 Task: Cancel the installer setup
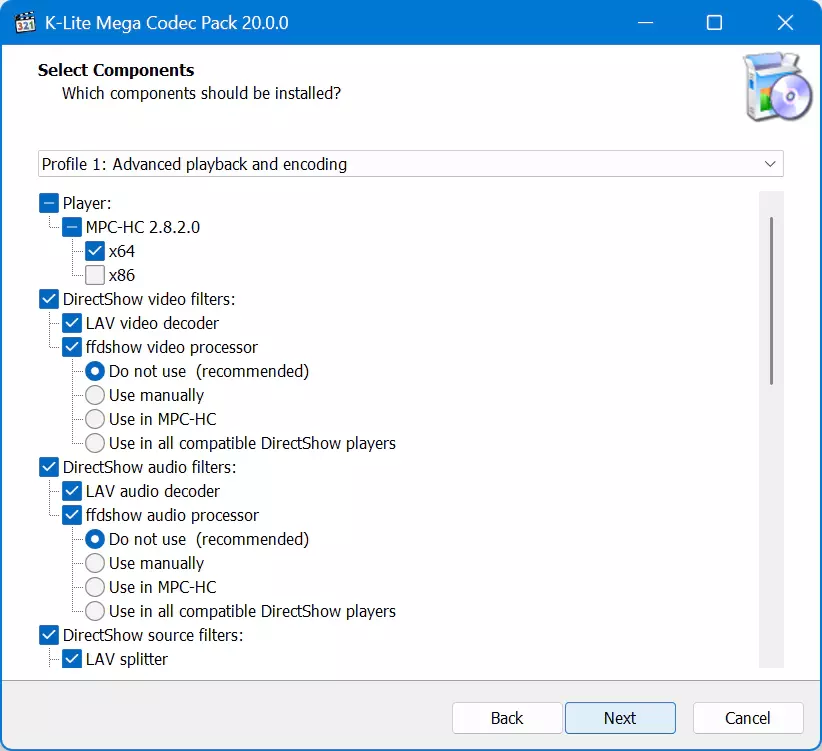(x=748, y=718)
